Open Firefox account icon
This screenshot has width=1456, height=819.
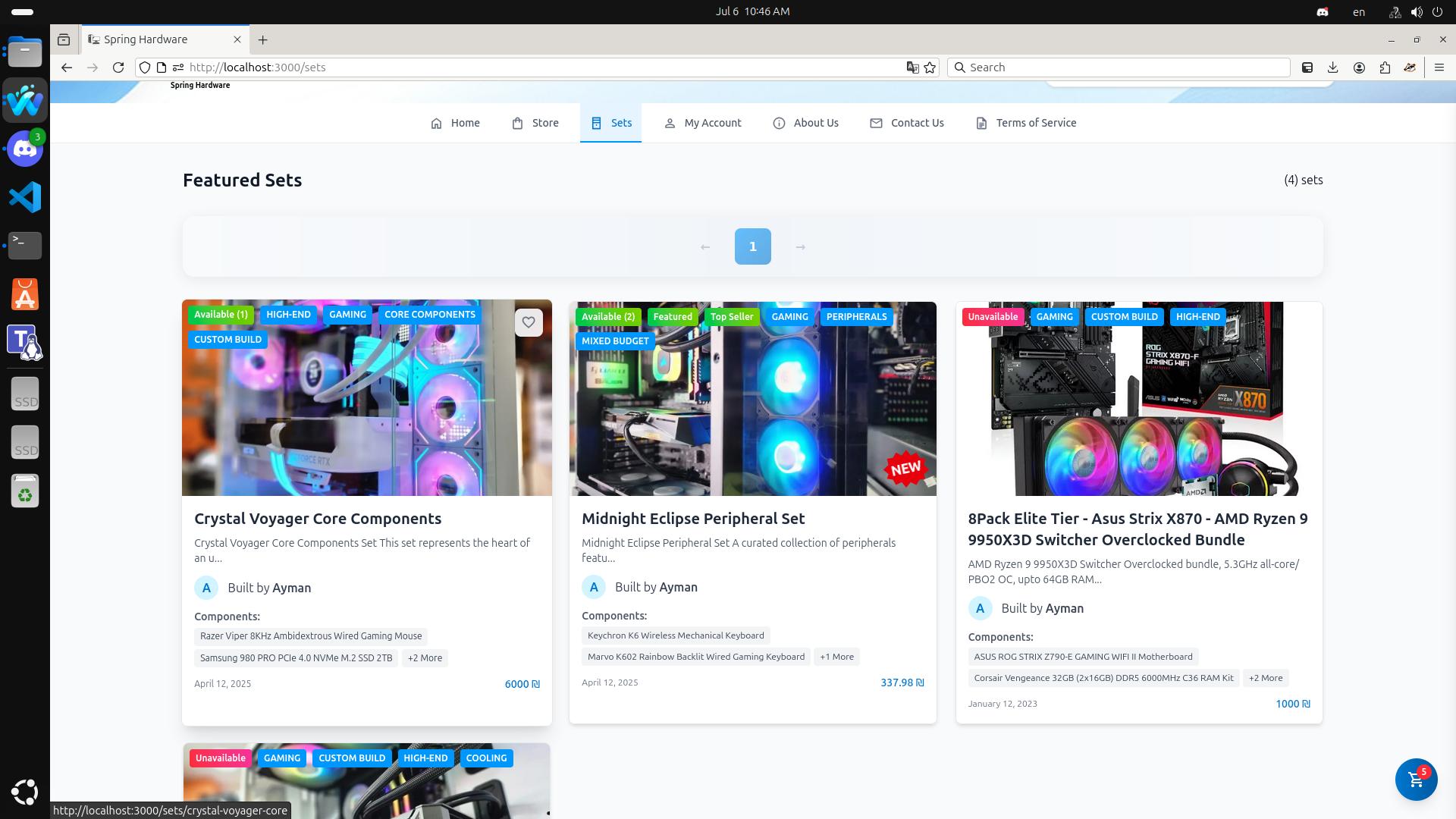pos(1359,67)
